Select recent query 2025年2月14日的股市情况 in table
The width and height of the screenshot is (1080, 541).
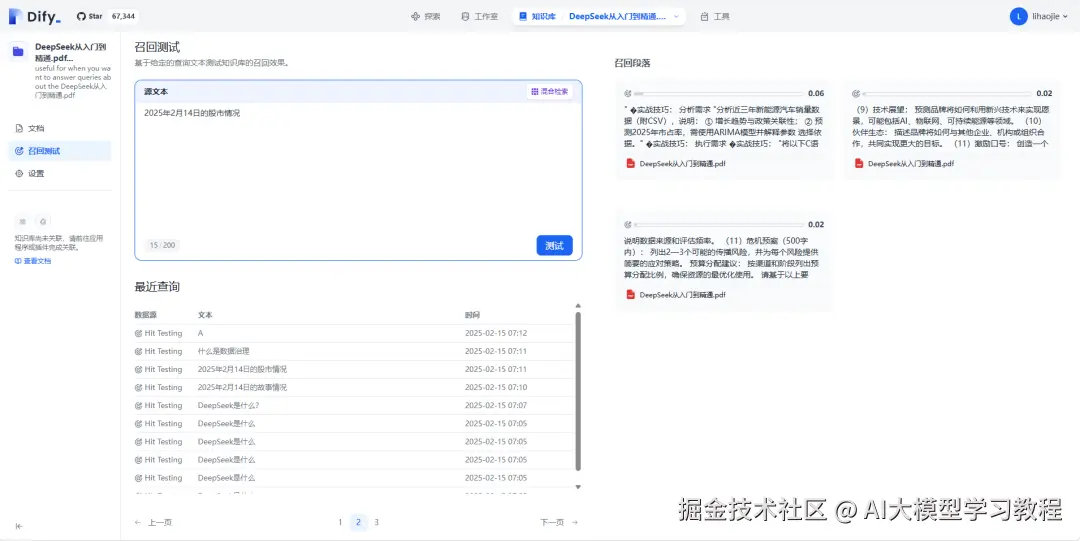pos(242,369)
